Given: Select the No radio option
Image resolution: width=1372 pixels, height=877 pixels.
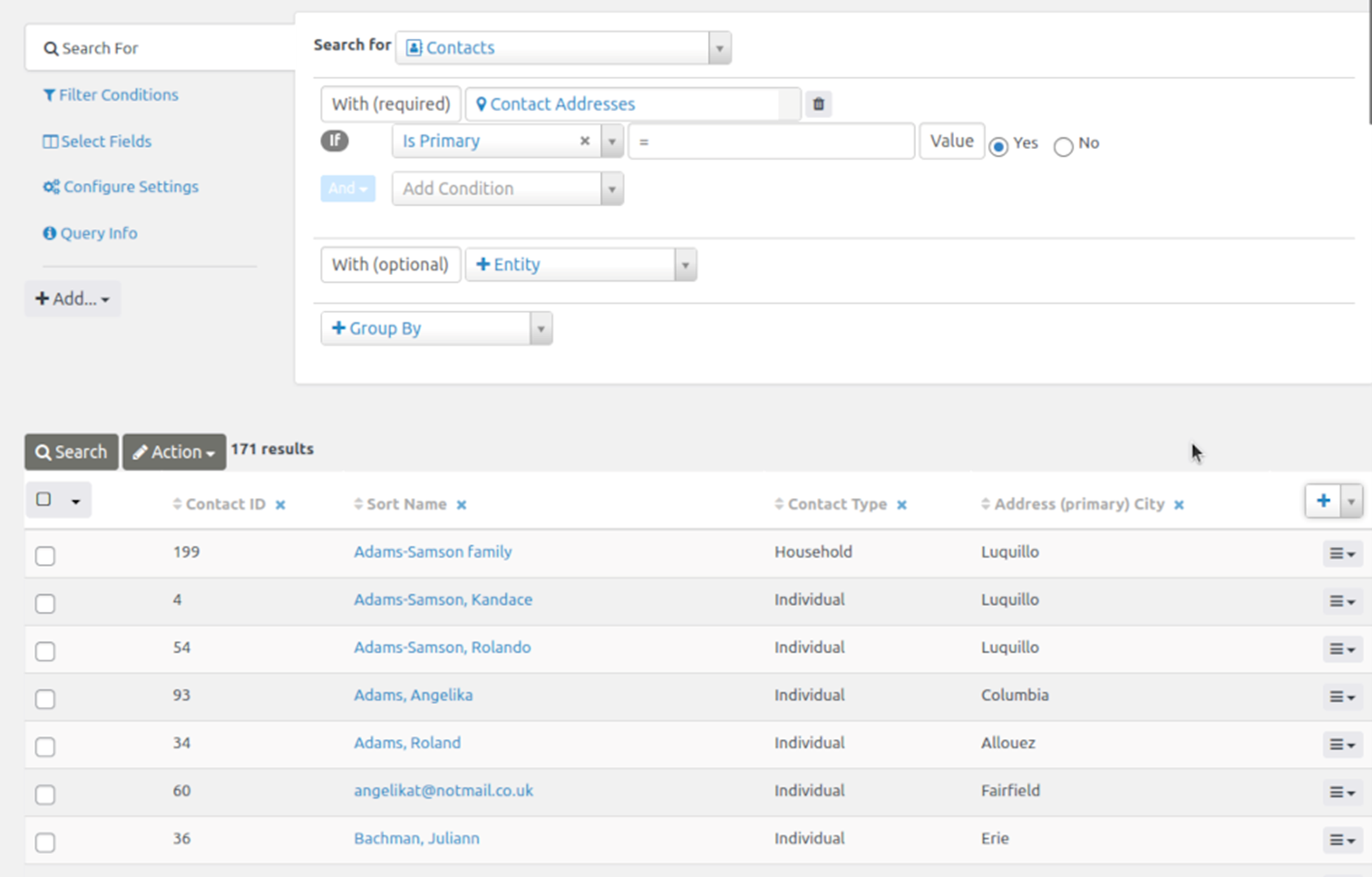Looking at the screenshot, I should point(1063,146).
